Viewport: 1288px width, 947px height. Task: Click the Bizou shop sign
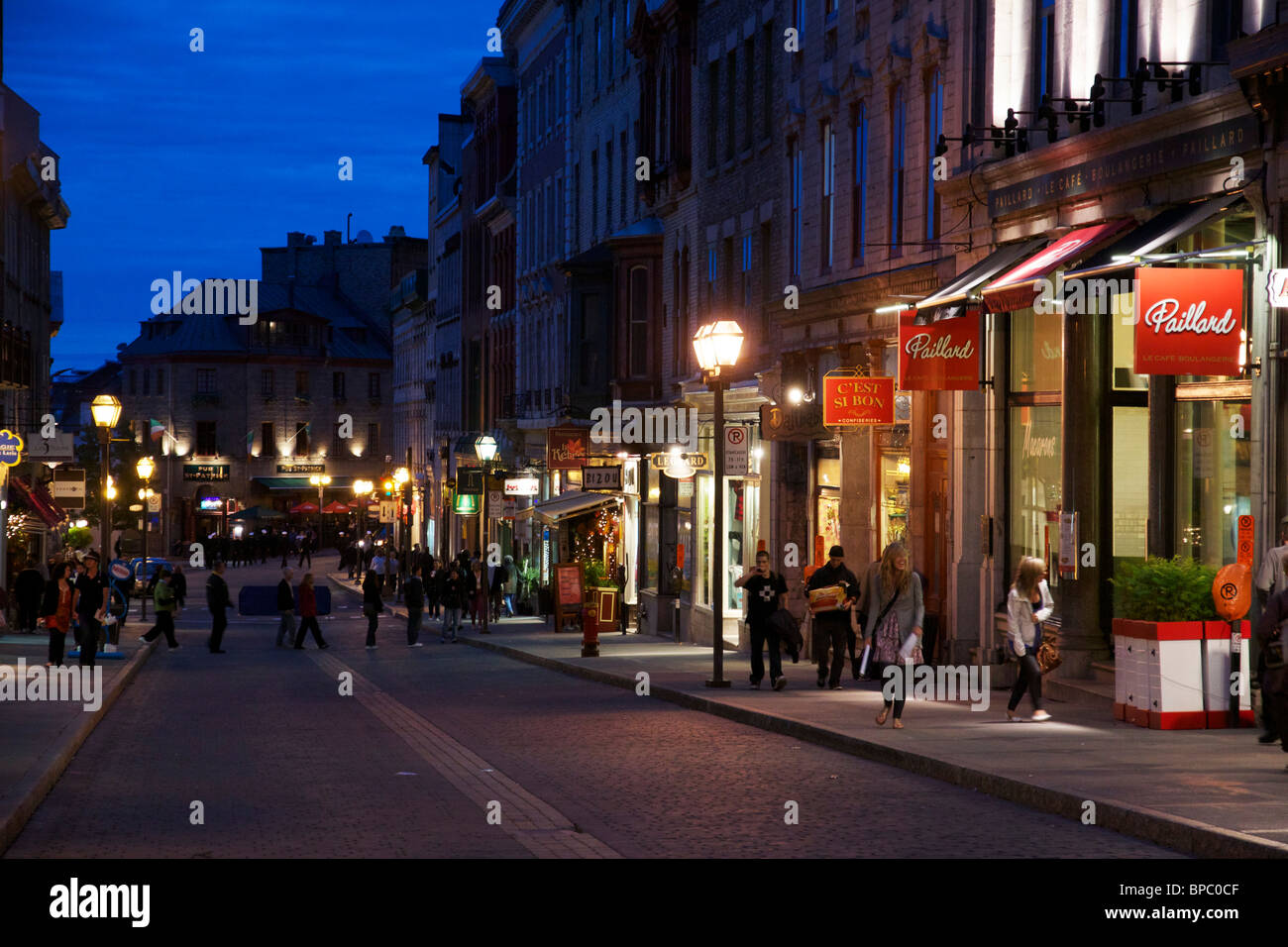[x=601, y=477]
